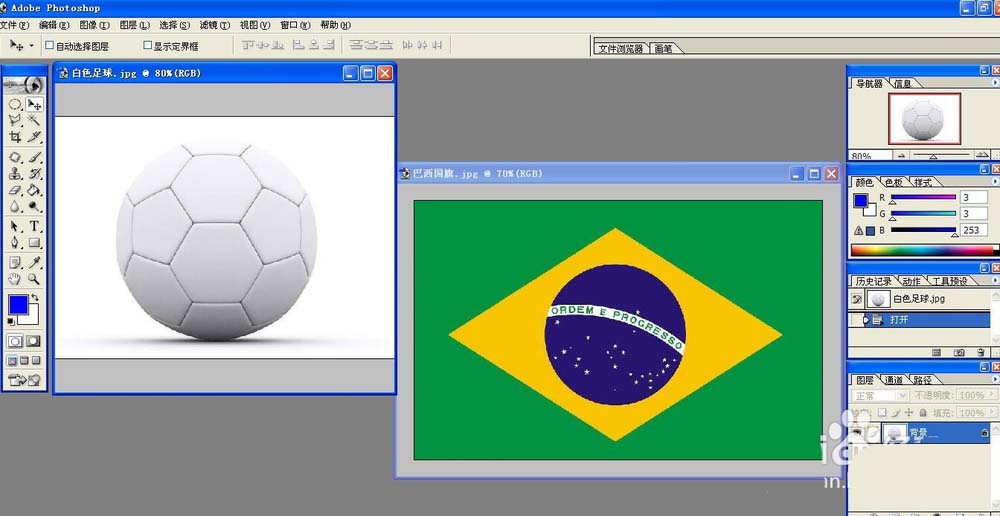Select the History Brush tool
This screenshot has width=1000, height=516.
[x=34, y=173]
